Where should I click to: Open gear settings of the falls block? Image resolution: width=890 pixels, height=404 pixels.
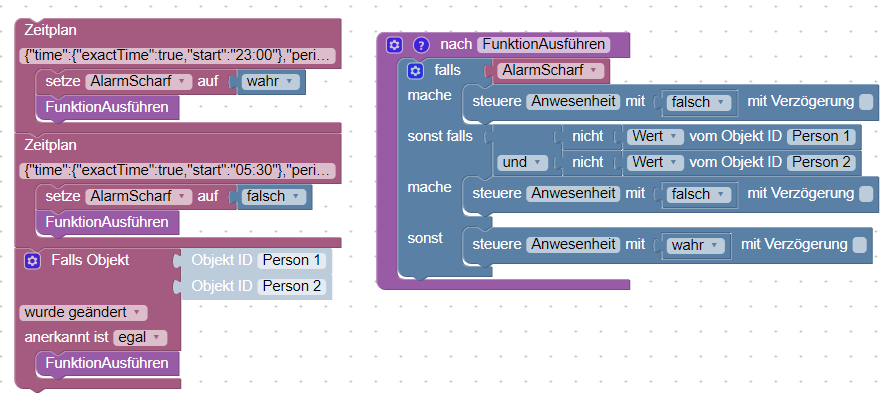click(415, 71)
